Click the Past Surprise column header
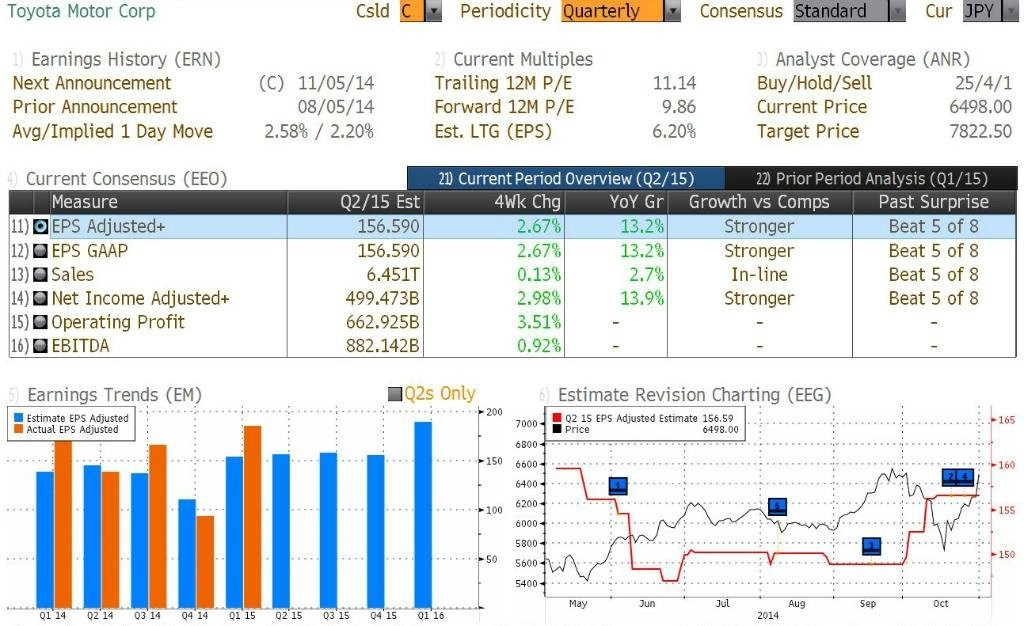The image size is (1024, 626). pos(933,202)
